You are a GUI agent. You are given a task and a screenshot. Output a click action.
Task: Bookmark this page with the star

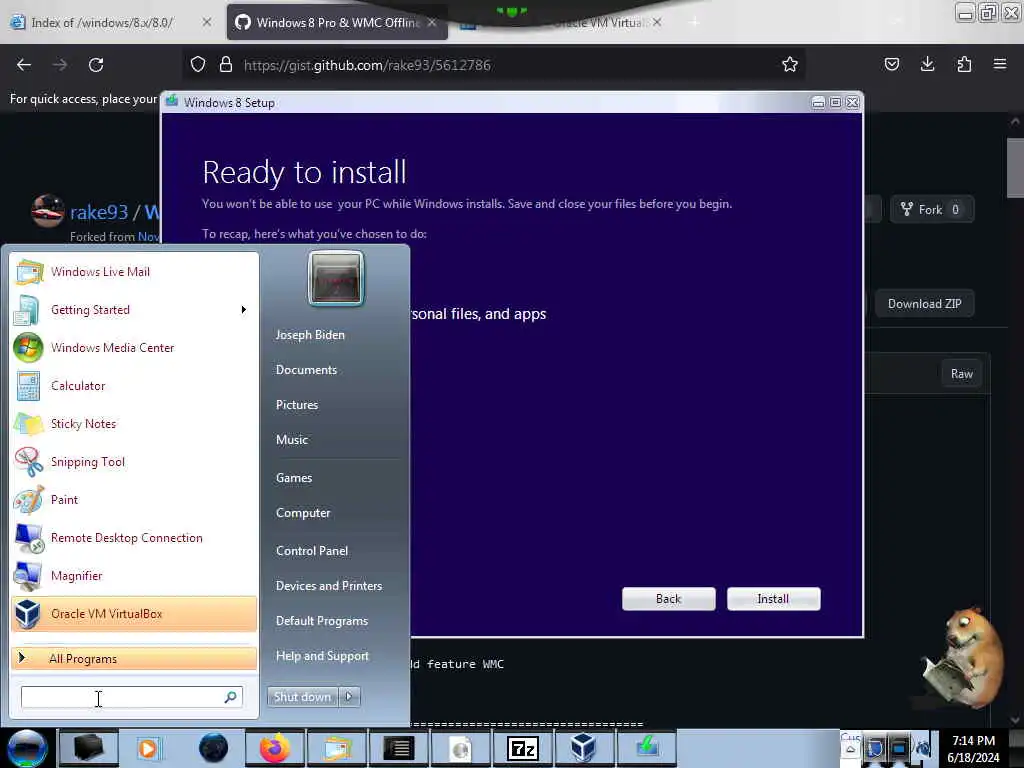790,65
